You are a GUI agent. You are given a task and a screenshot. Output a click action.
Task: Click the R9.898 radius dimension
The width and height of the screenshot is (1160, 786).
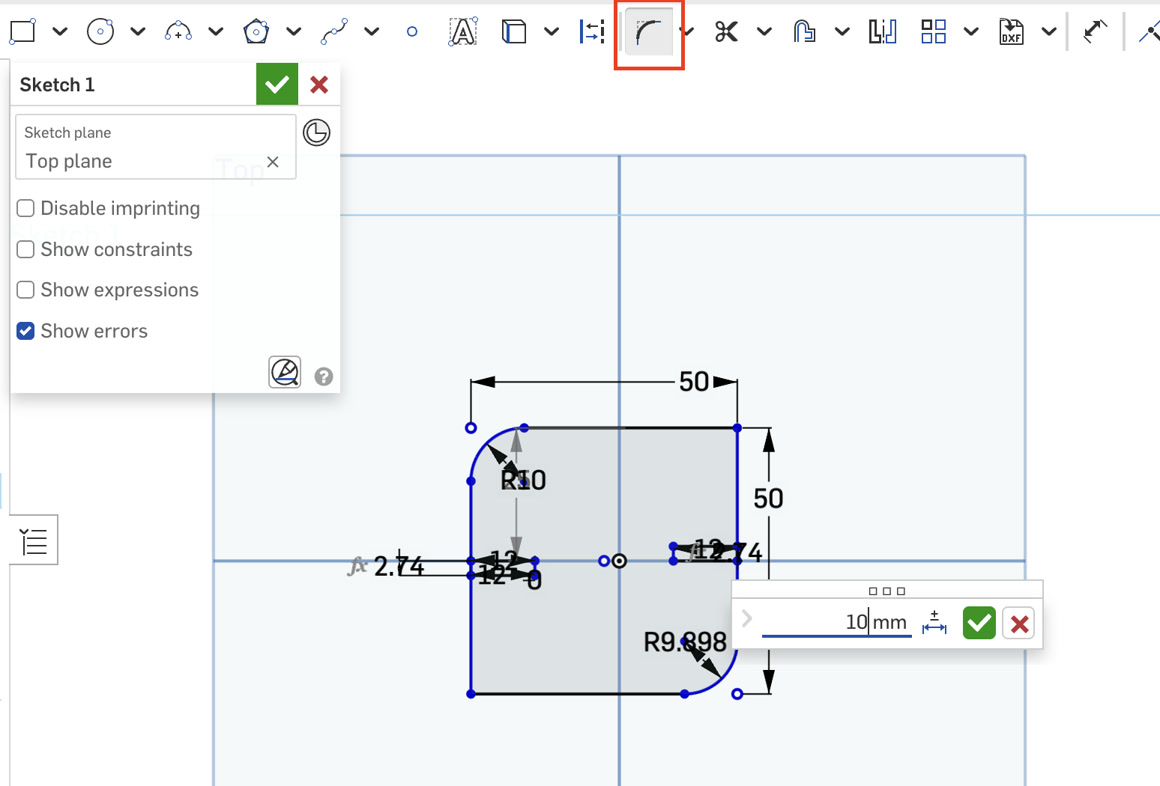tap(685, 642)
